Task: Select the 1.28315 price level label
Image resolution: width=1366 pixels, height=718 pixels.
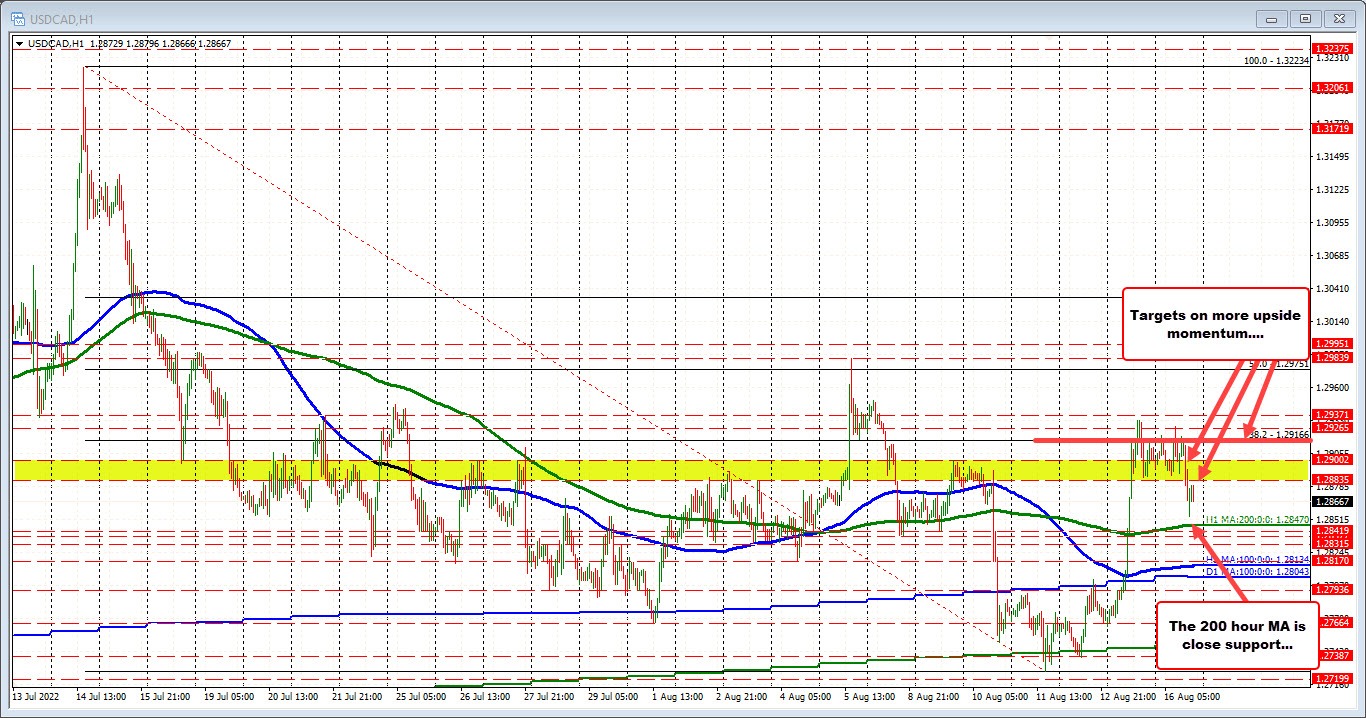Action: [x=1331, y=543]
